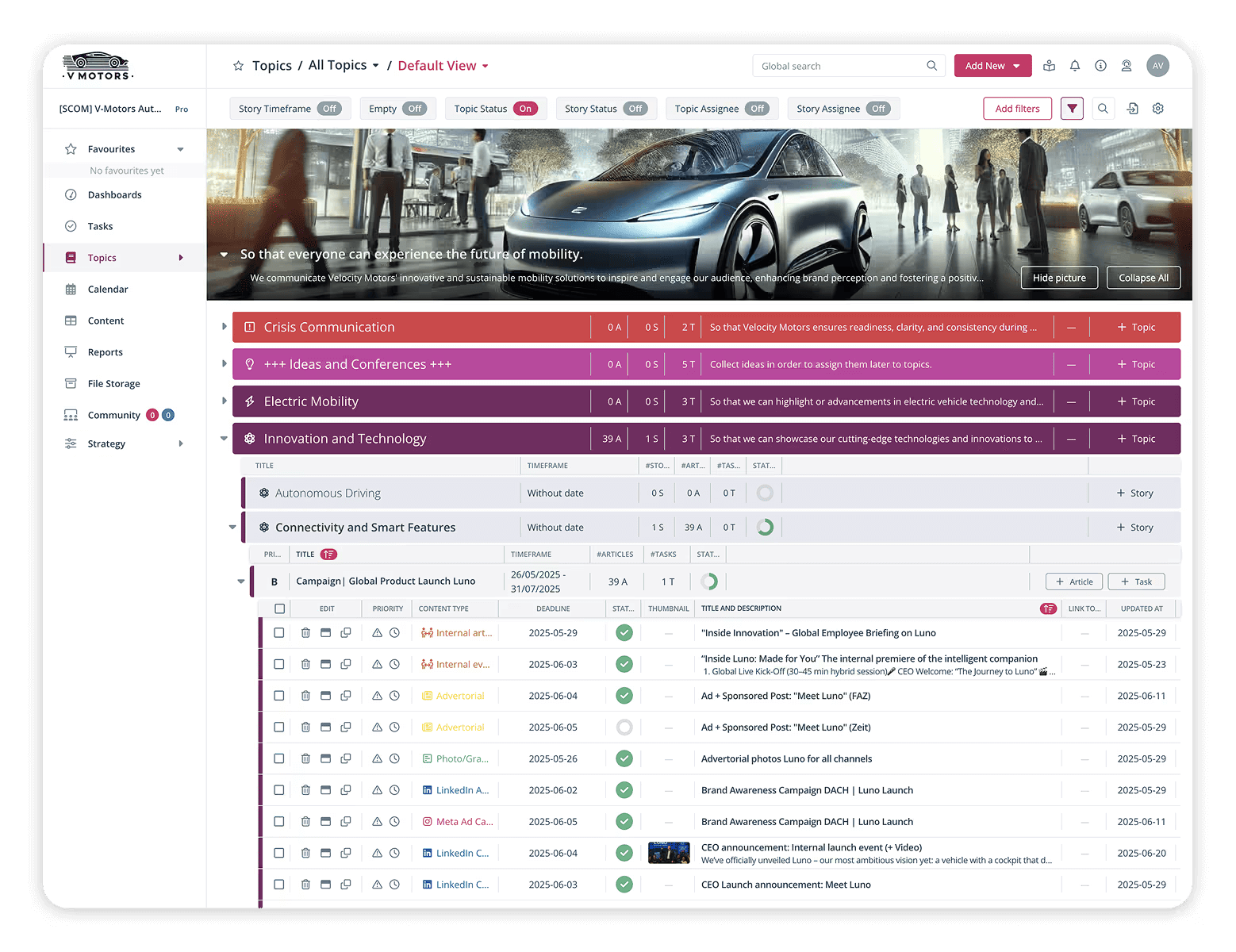Open Topics in the left sidebar
The image size is (1236, 952).
click(x=101, y=257)
